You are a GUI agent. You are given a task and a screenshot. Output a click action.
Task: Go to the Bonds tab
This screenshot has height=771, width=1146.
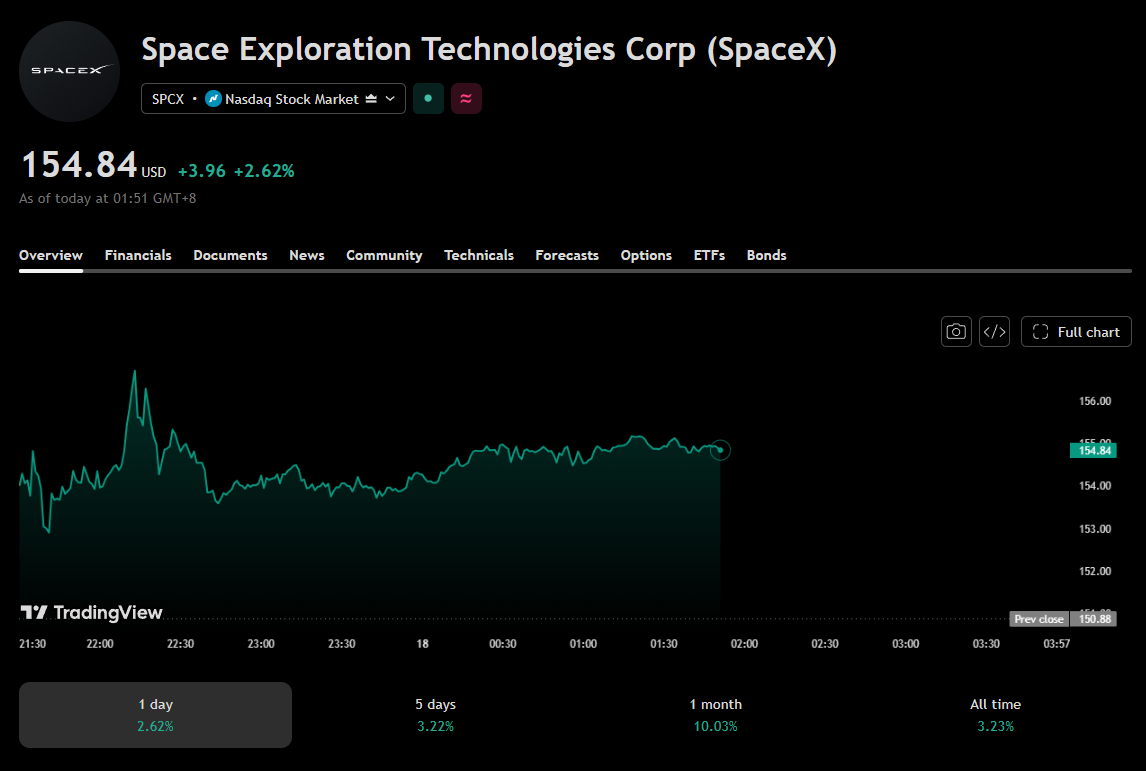point(767,255)
